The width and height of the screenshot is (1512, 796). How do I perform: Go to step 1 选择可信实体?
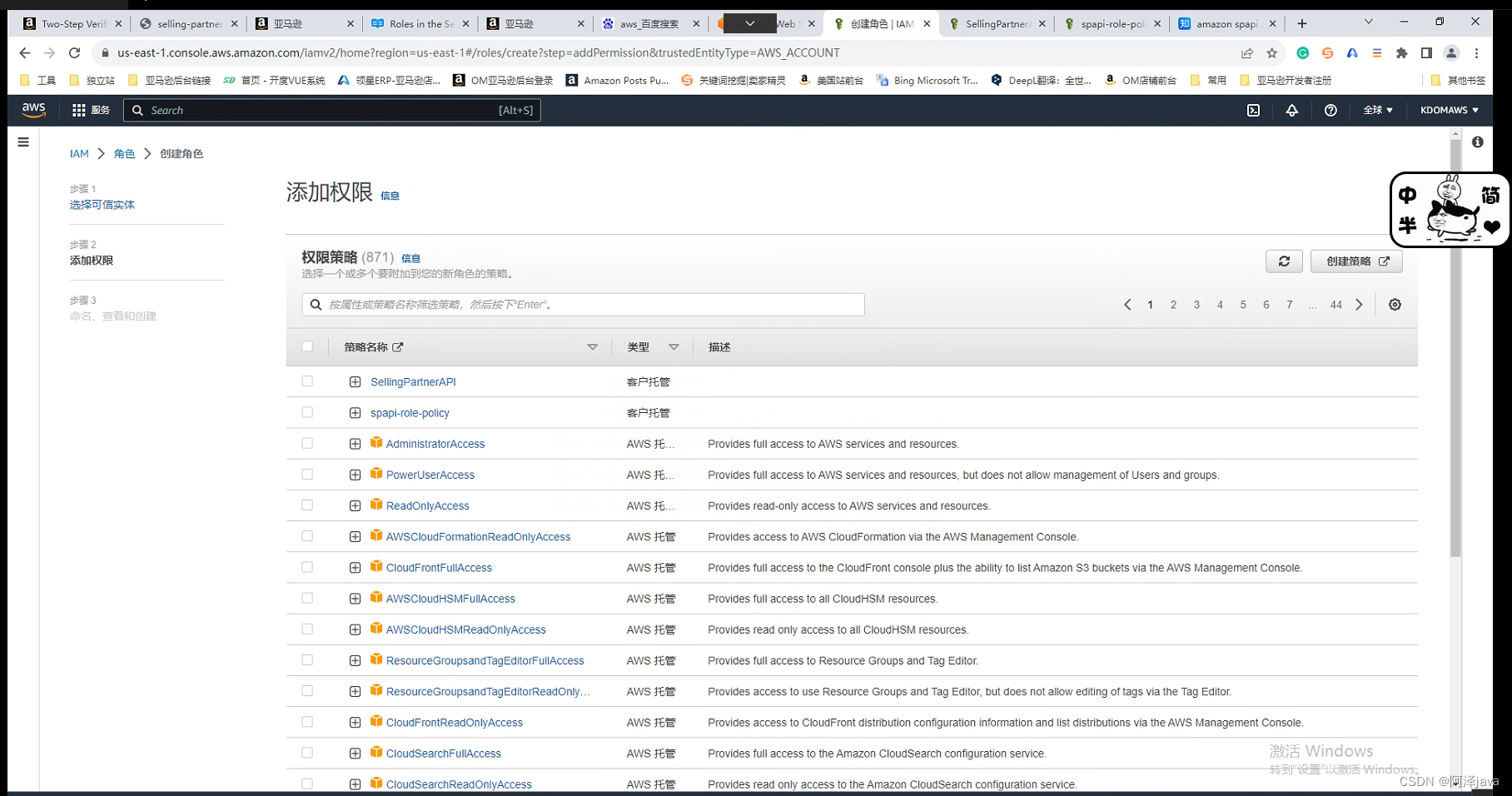102,205
